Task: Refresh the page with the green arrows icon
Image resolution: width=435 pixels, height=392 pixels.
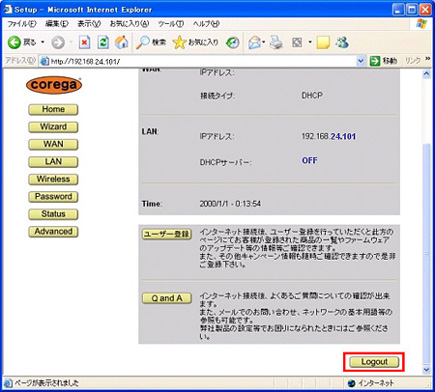Action: pyautogui.click(x=103, y=42)
